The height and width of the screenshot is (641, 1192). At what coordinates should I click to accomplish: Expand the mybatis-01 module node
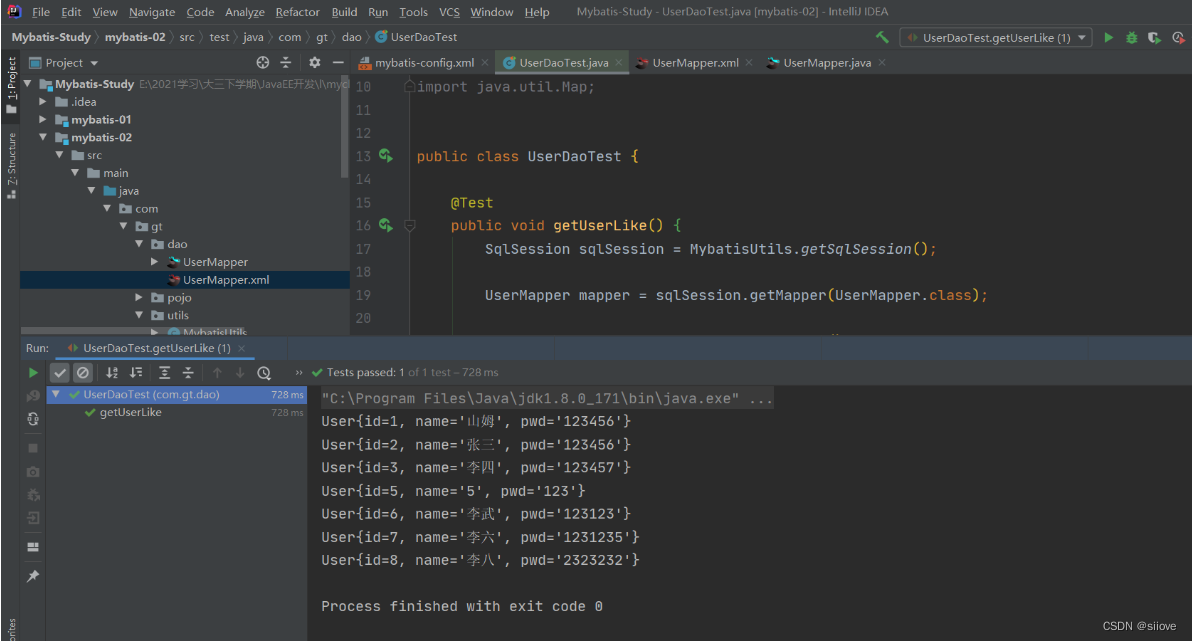43,119
